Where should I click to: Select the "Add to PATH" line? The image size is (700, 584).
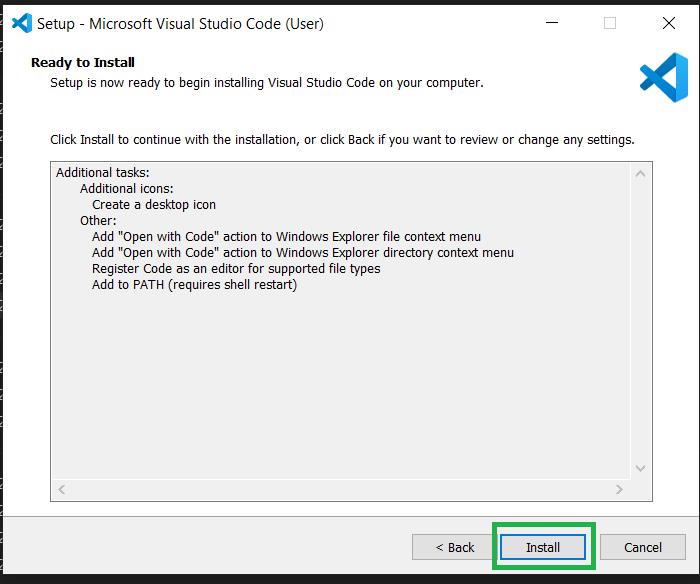(195, 285)
